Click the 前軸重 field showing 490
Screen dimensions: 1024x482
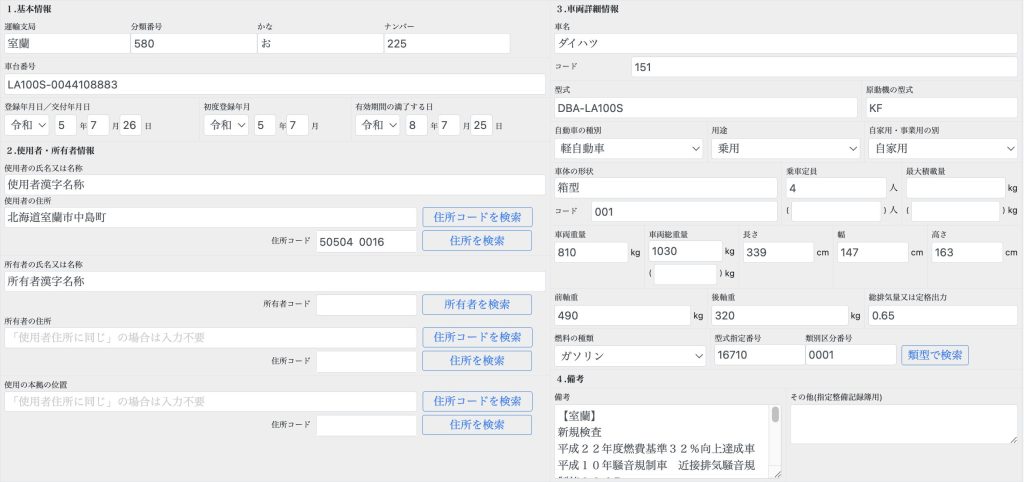(622, 315)
